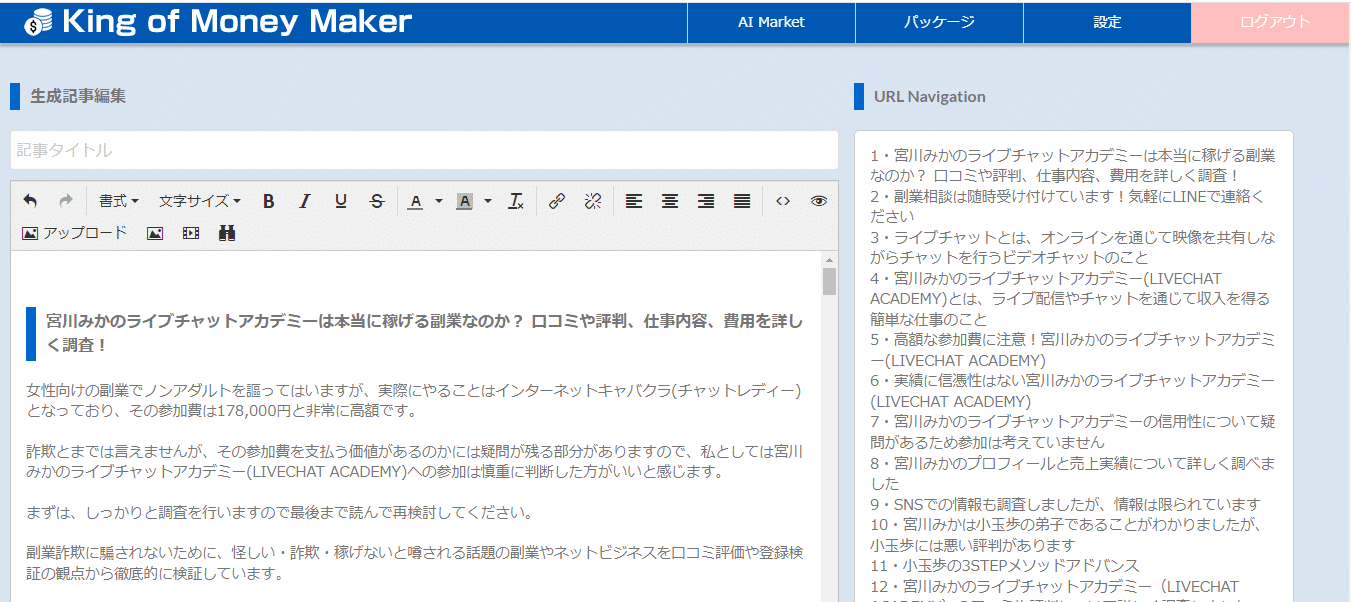Open the AI Market tab
This screenshot has height=602, width=1351.
771,22
